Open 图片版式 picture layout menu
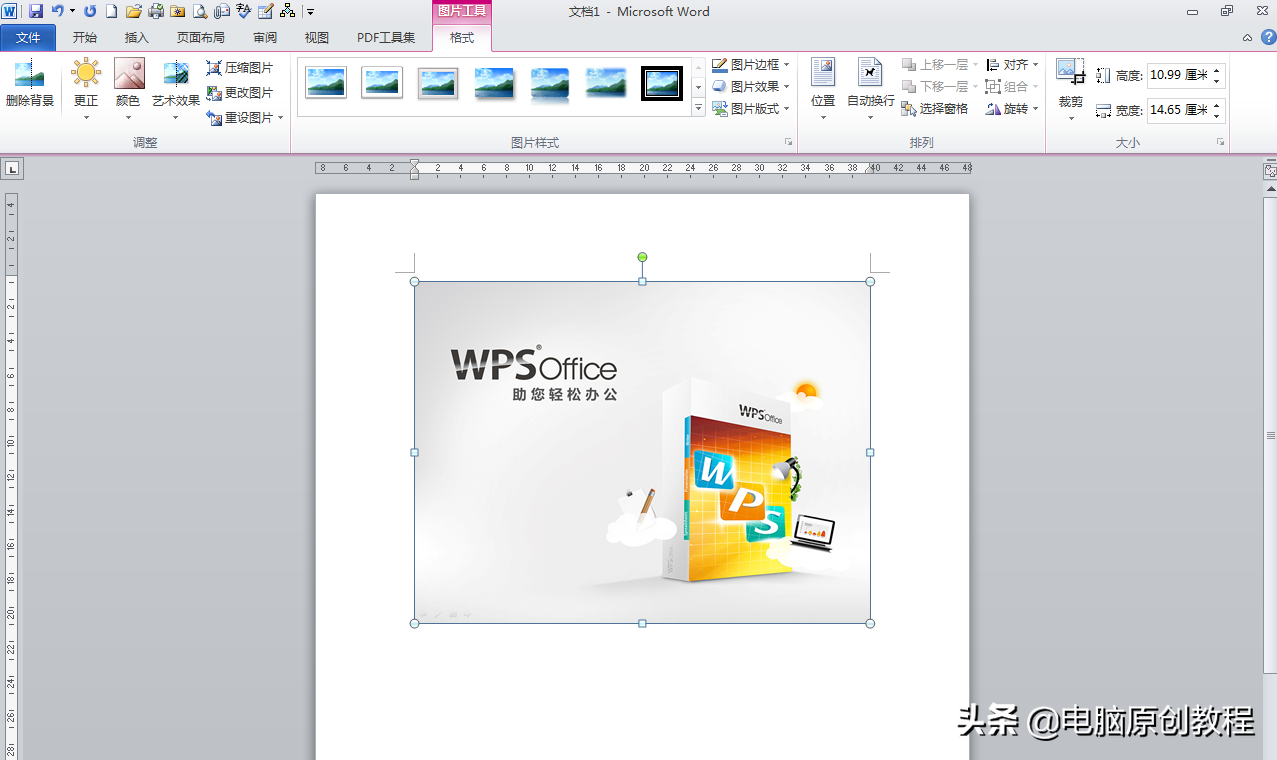Screen dimensions: 1277x760 [x=751, y=109]
